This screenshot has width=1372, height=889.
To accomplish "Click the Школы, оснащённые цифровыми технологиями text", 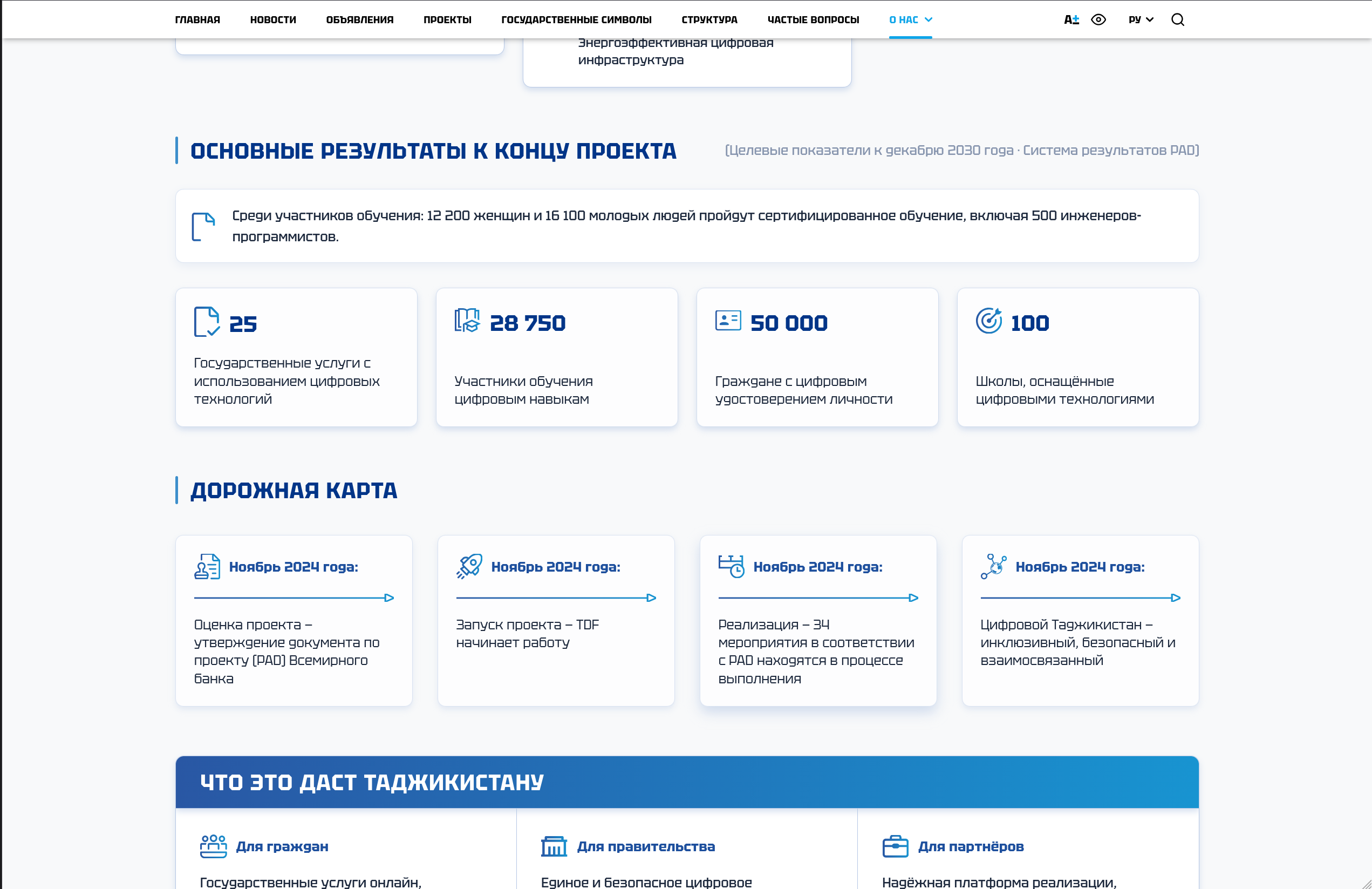I will tap(1064, 391).
